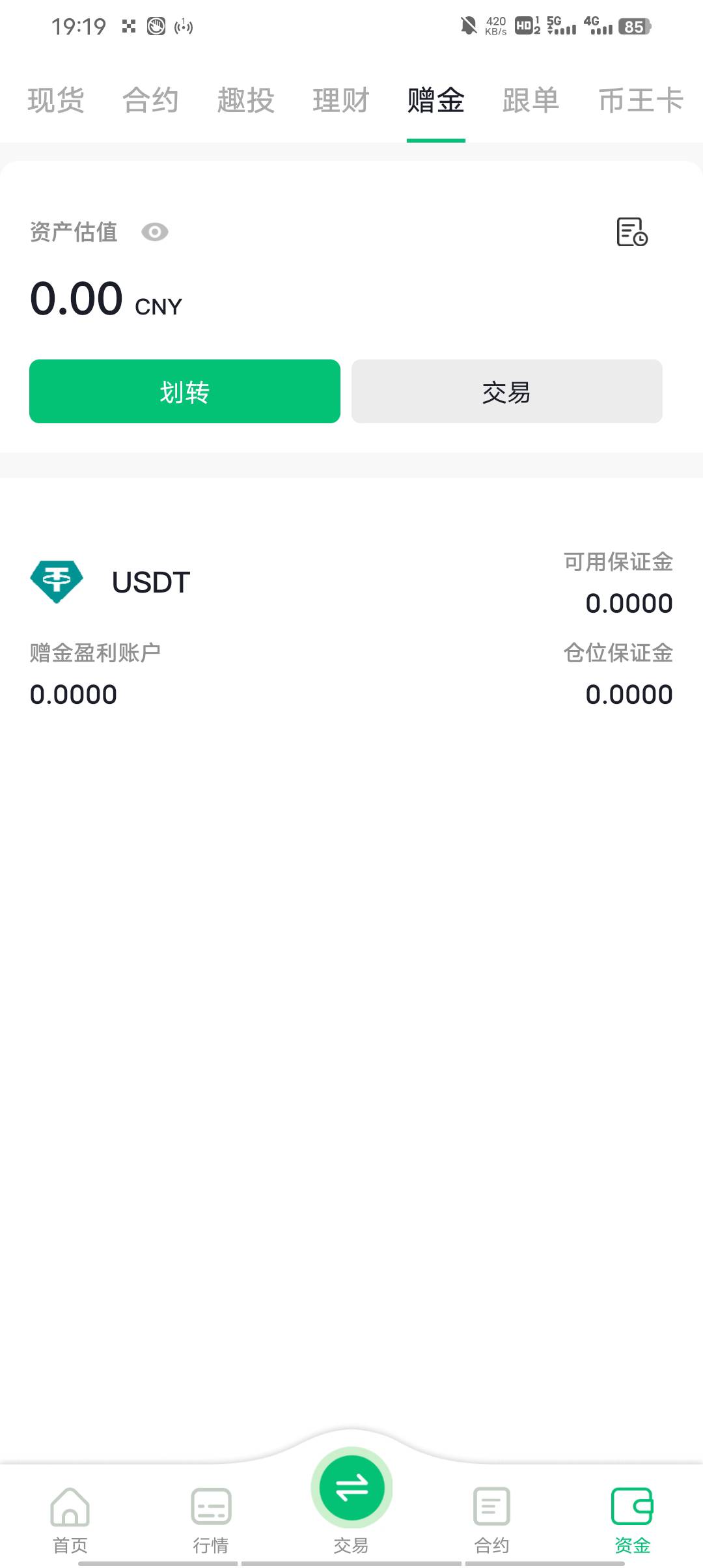Switch to the 现货 spot tab
Screen dimensions: 703x1568
(x=56, y=100)
